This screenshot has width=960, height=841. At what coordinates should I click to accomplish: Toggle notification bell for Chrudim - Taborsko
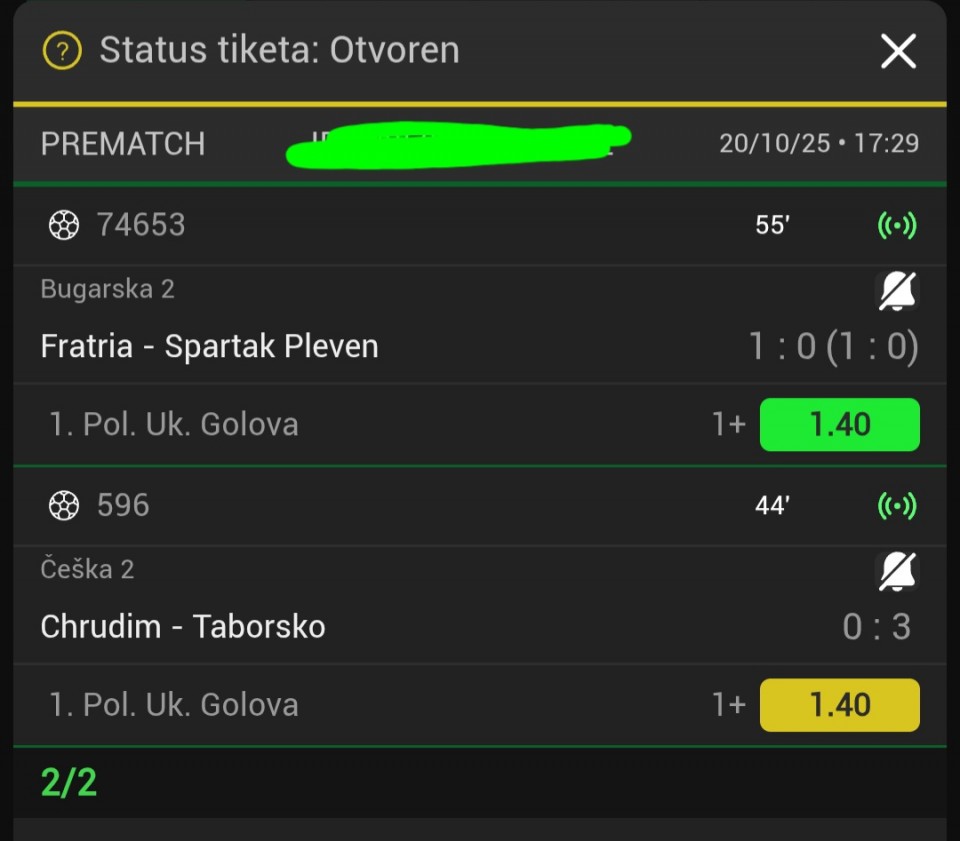[x=896, y=571]
